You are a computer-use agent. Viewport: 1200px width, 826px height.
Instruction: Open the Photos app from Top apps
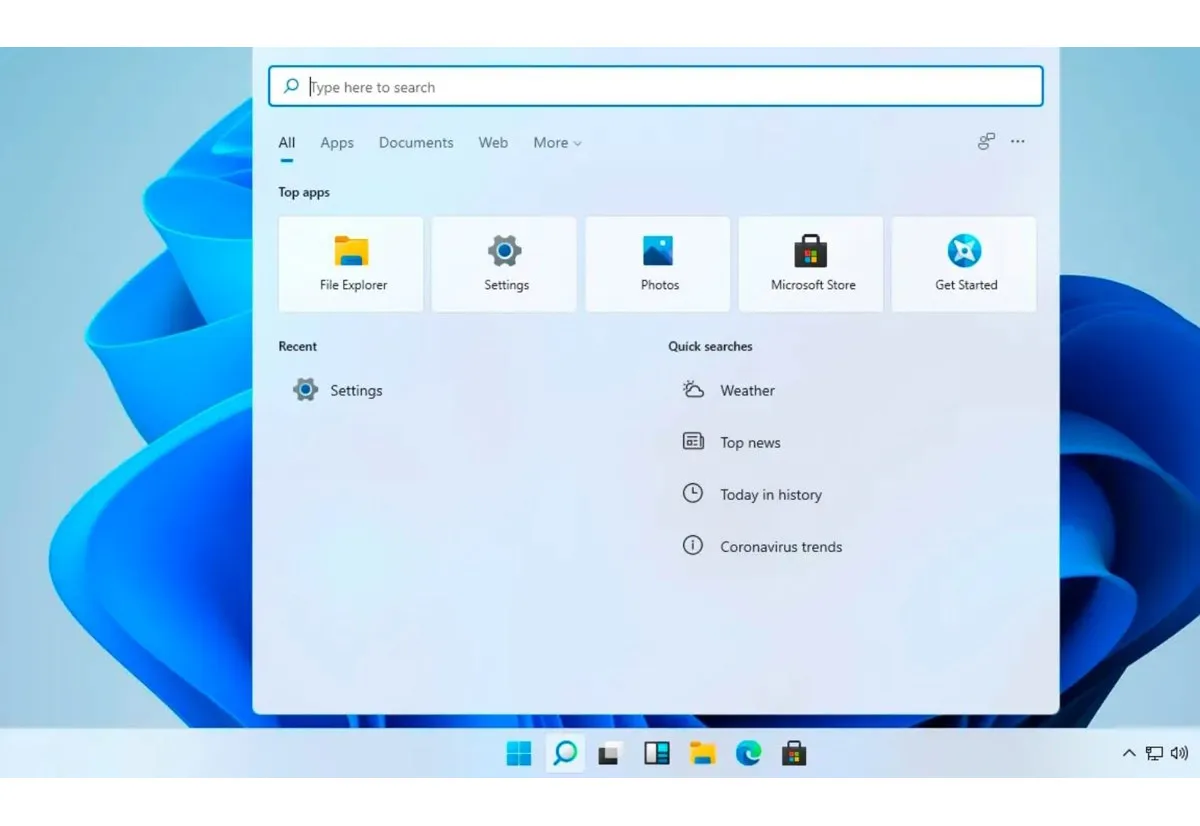(658, 262)
